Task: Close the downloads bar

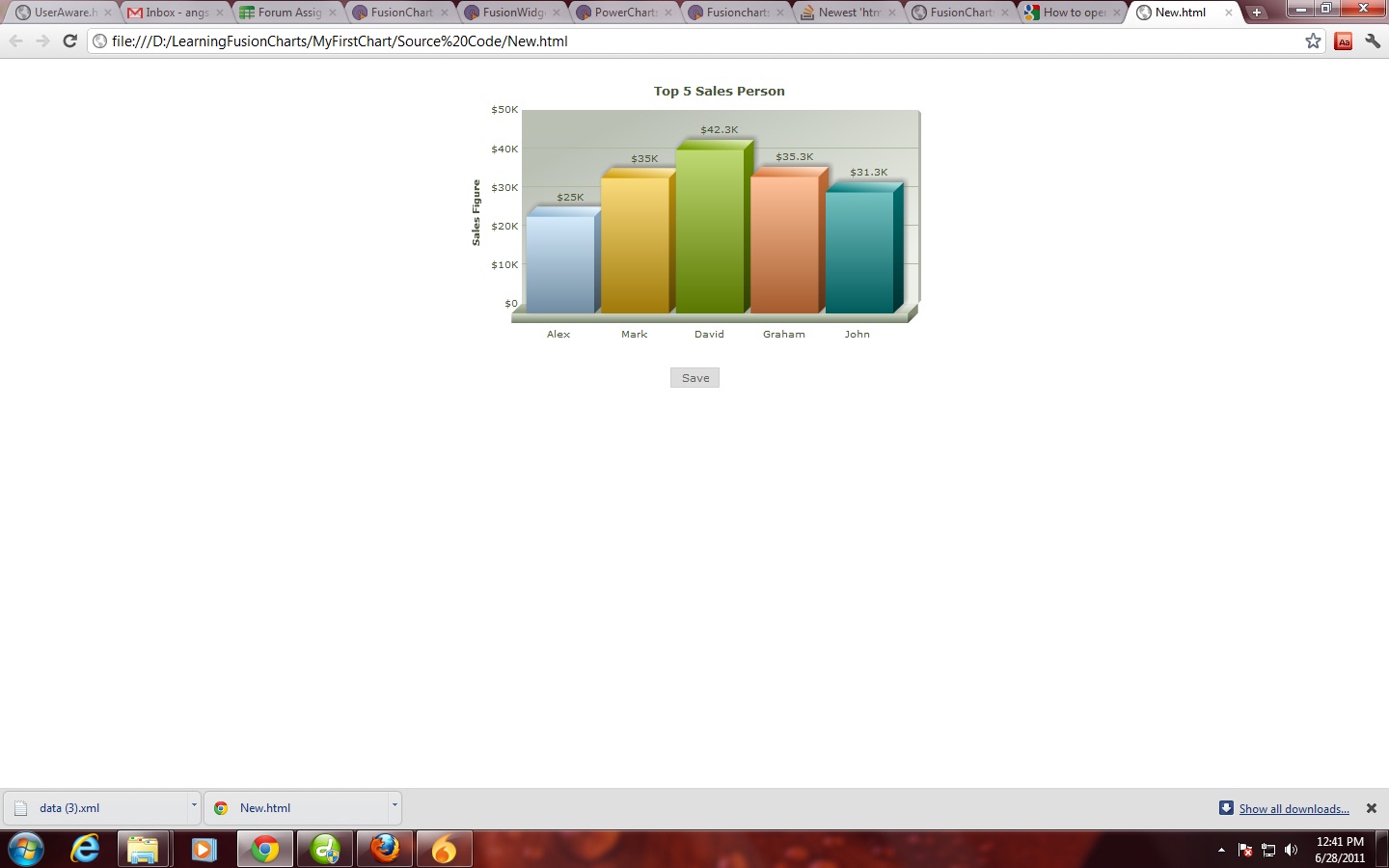Action: point(1371,808)
